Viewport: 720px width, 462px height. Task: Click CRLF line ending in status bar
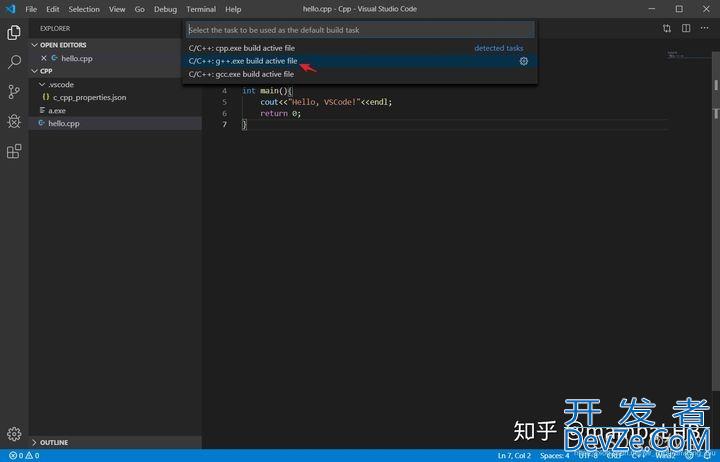[614, 456]
